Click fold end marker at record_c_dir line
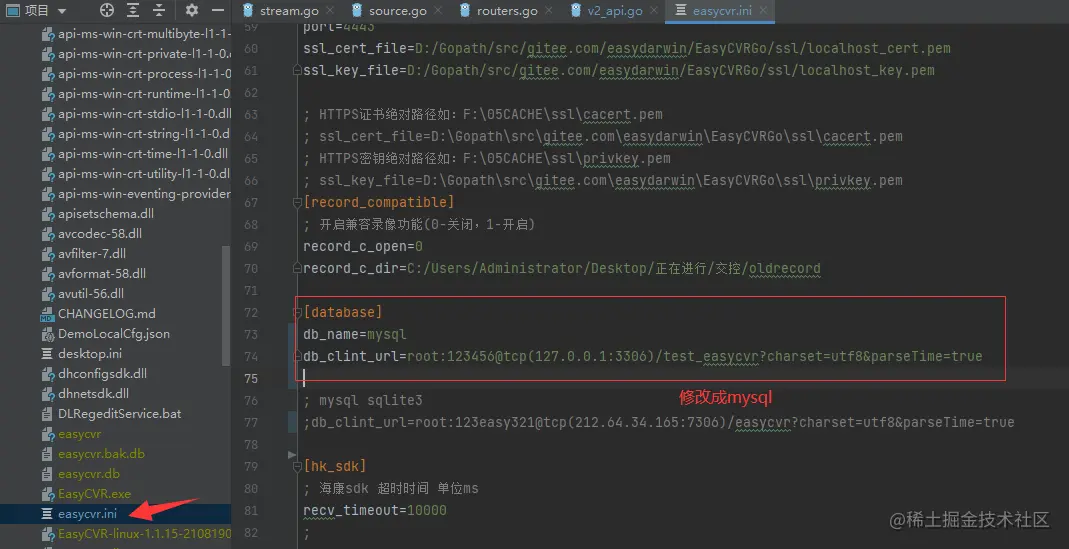This screenshot has height=549, width=1069. (x=297, y=269)
